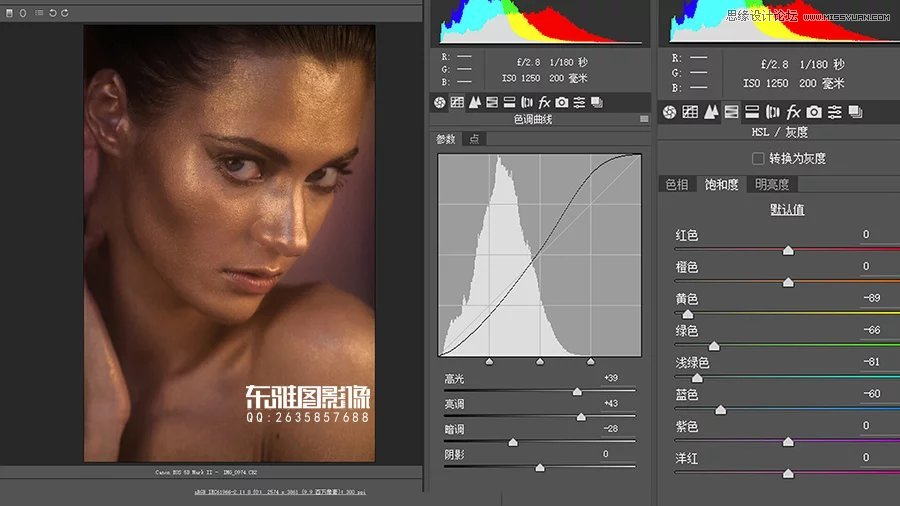Viewport: 900px width, 506px height.
Task: Click highlighted HSL icon above HSL / 灰度 title
Action: pos(731,112)
